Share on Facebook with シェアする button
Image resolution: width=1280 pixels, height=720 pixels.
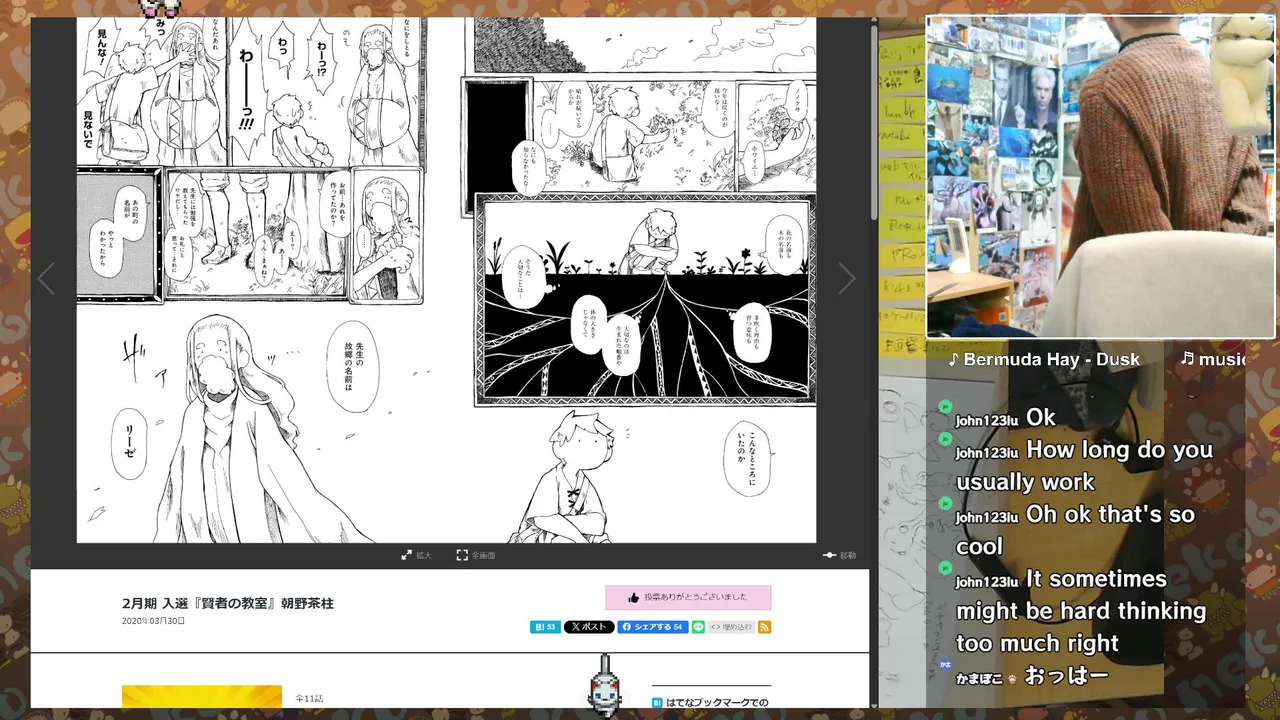coord(652,627)
